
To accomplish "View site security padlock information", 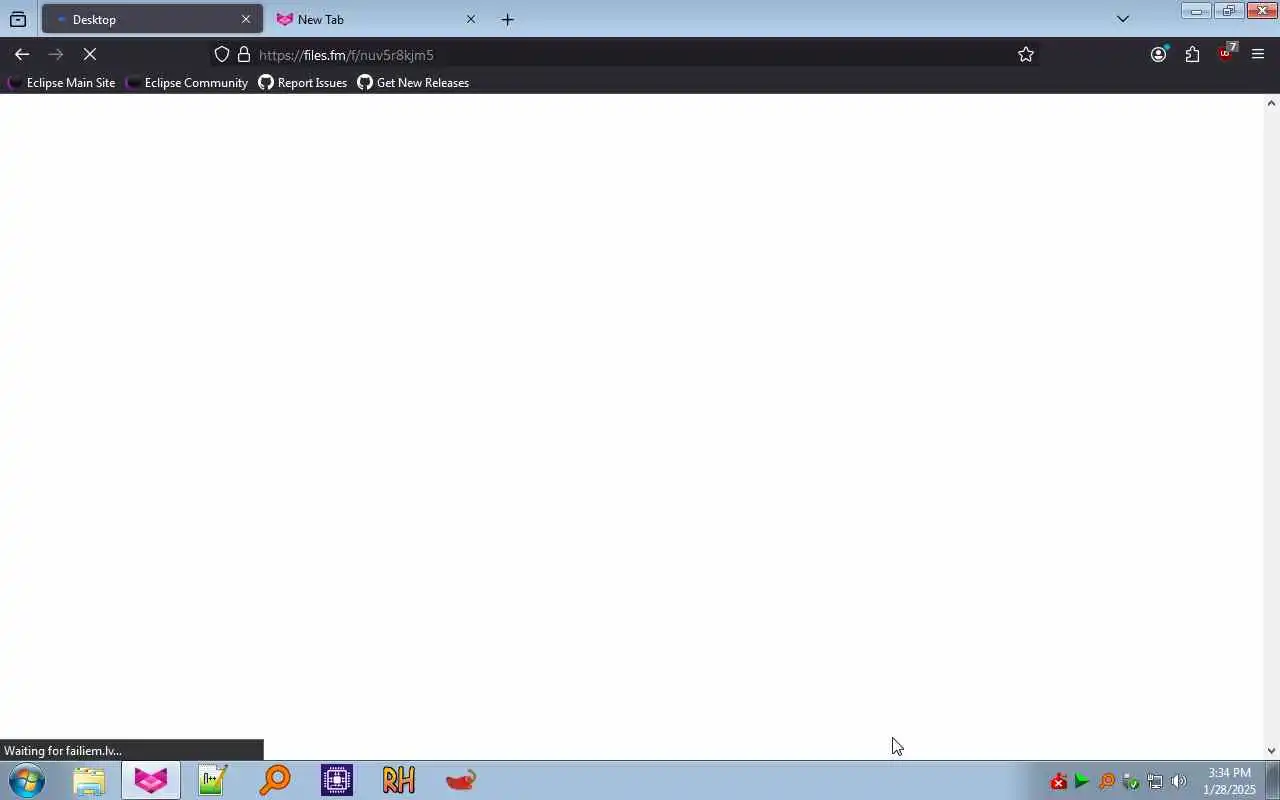I will pyautogui.click(x=244, y=54).
